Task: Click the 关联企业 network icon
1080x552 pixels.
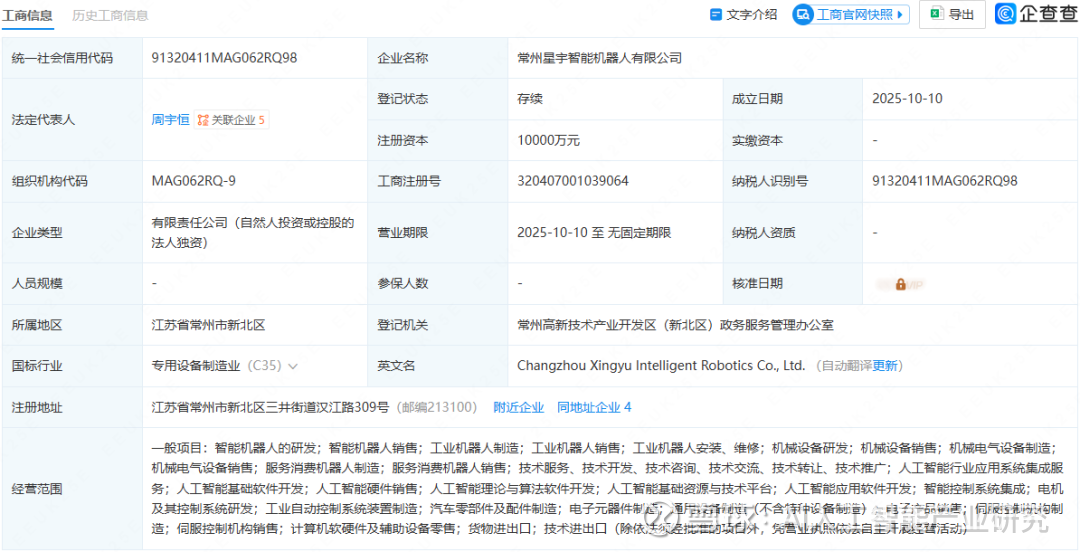Action: pyautogui.click(x=202, y=120)
